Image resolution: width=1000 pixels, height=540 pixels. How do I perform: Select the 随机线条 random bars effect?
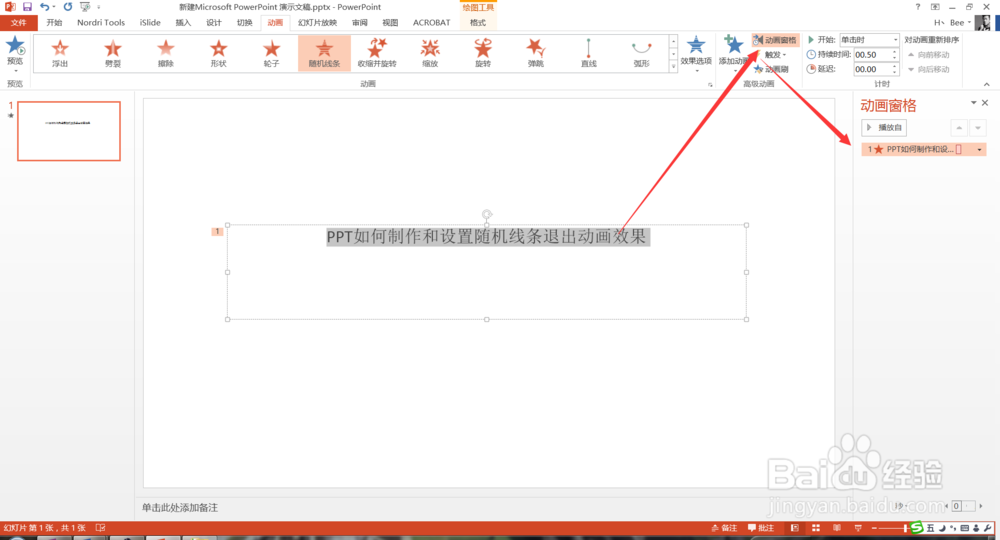coord(324,52)
